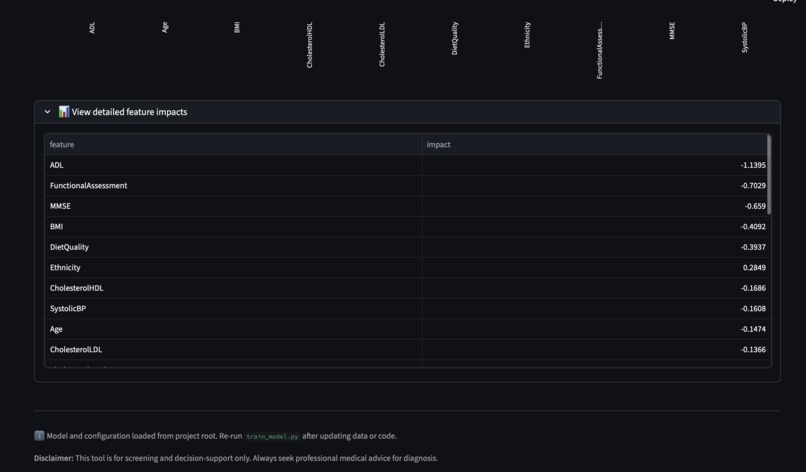Viewport: 806px width, 472px height.
Task: Click the SystolicBP chart axis label
Action: (x=745, y=37)
